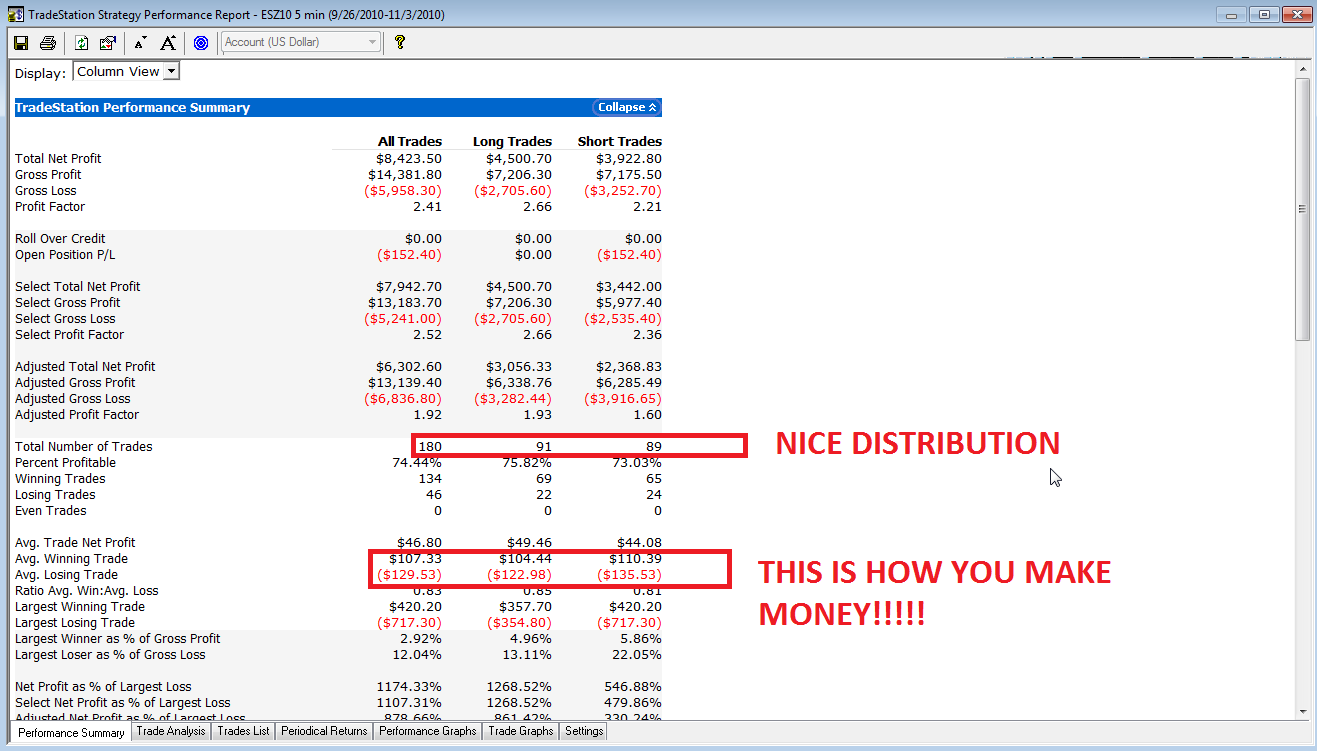This screenshot has width=1317, height=751.
Task: Collapse the TradeStation Performance Summary section
Action: coord(627,107)
